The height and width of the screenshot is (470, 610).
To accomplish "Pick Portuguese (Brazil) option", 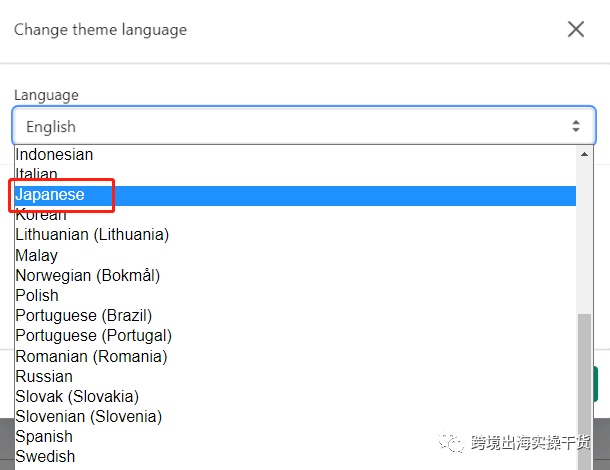I will point(295,316).
